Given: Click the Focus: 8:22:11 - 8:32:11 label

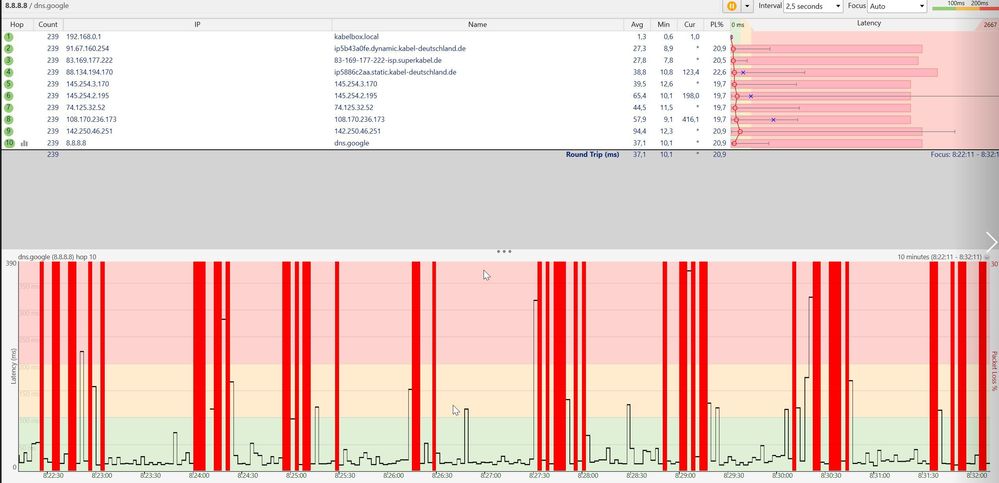Looking at the screenshot, I should tap(965, 154).
